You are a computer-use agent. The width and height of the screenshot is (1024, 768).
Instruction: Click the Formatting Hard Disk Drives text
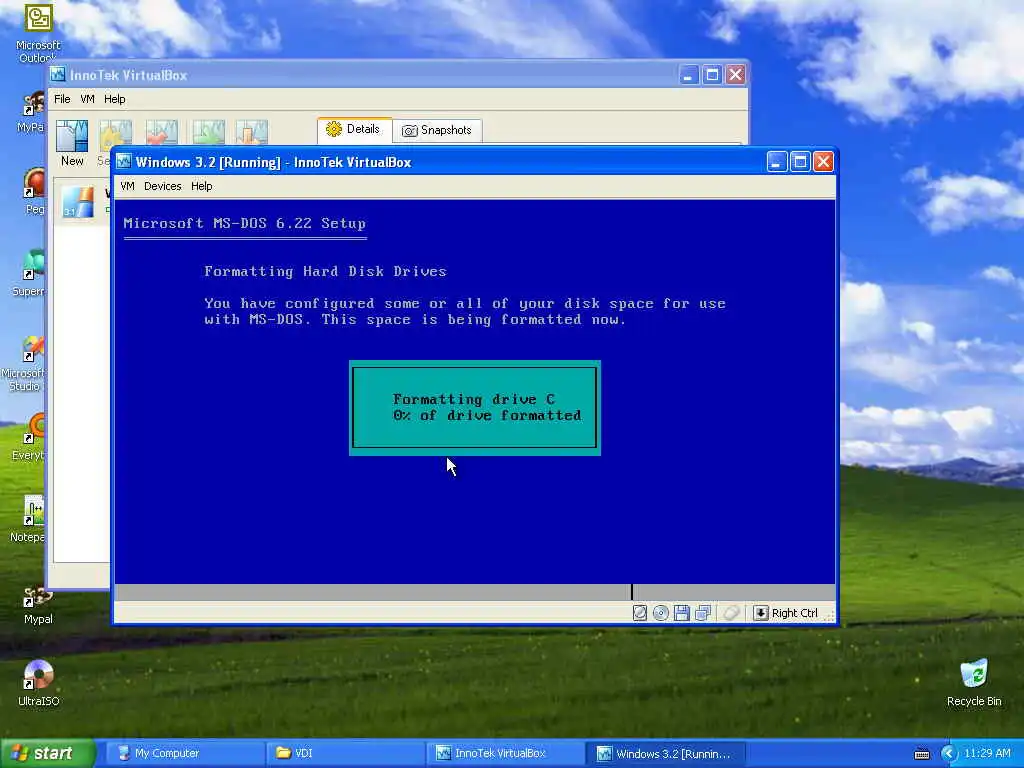coord(325,271)
